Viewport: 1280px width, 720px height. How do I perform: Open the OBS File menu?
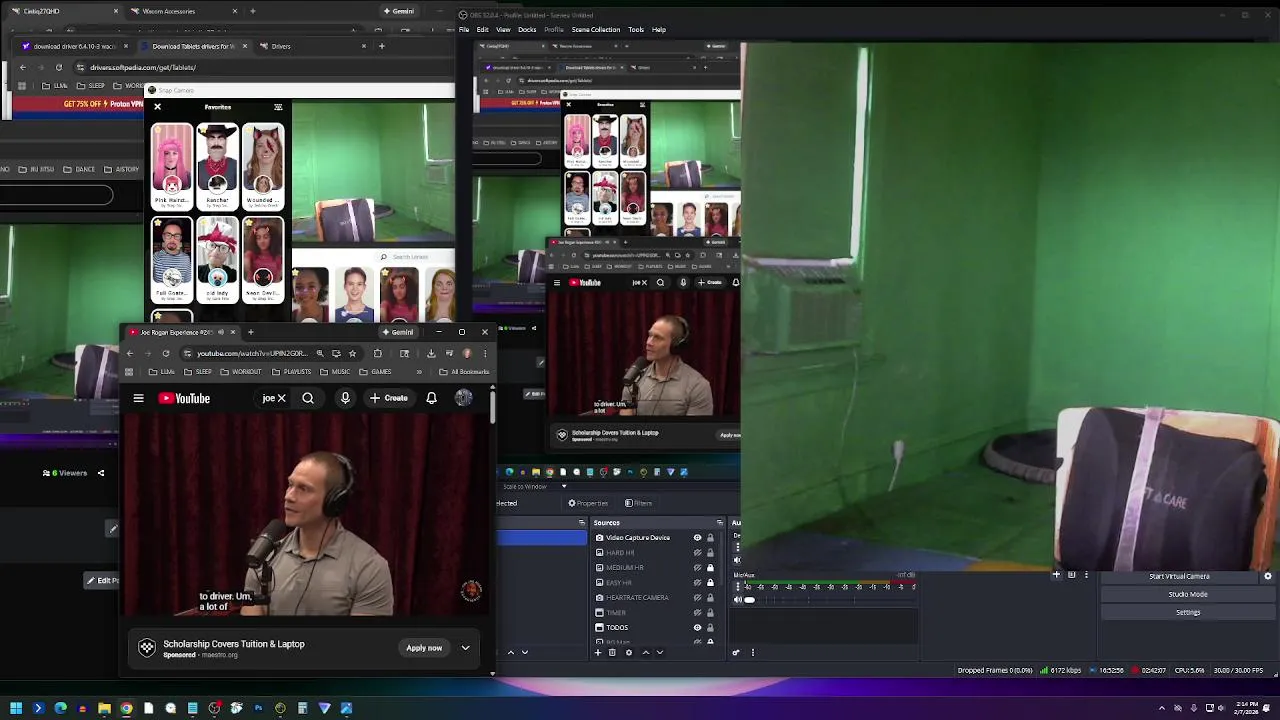[x=464, y=30]
